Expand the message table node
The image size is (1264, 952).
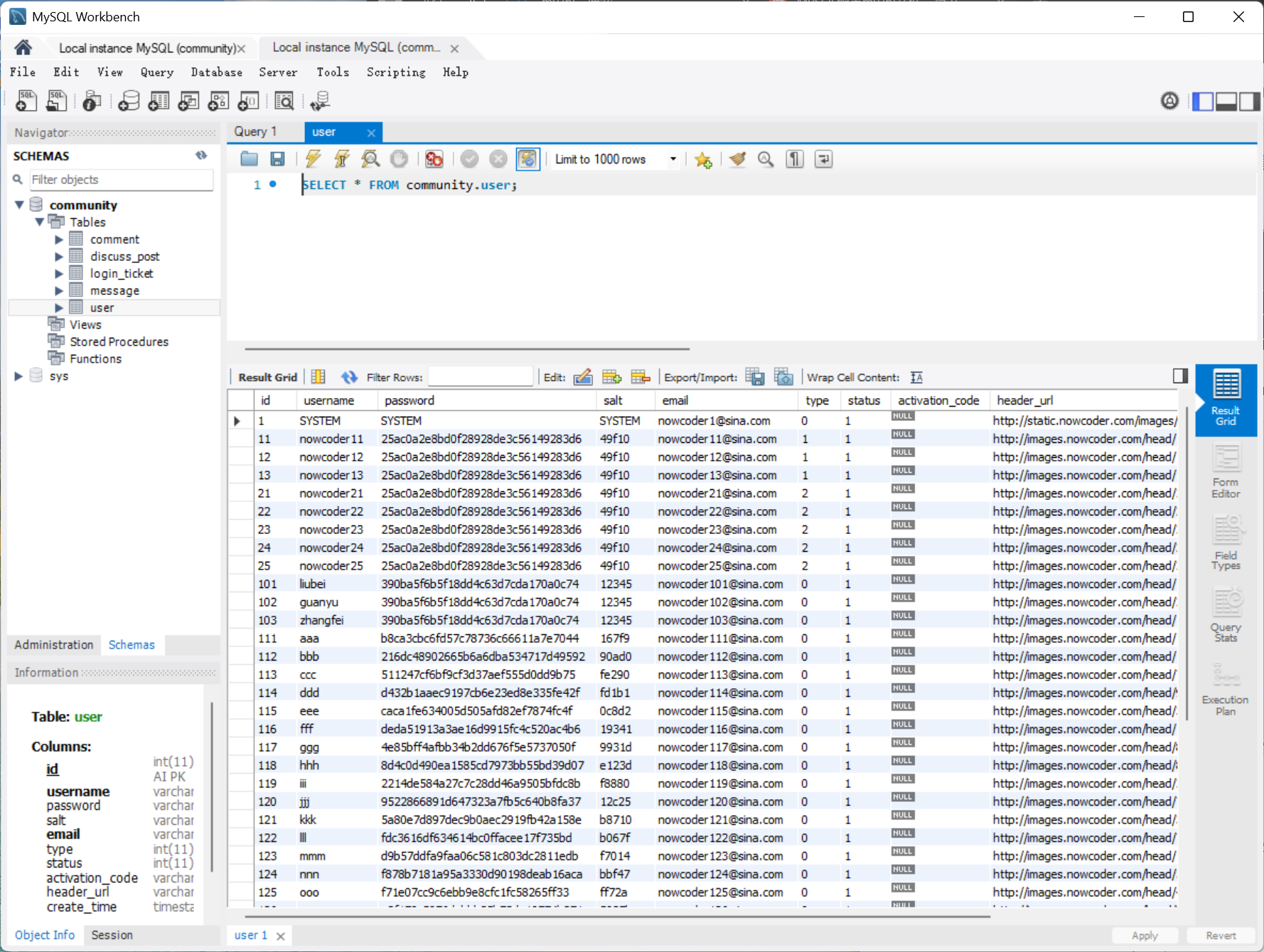(x=59, y=291)
